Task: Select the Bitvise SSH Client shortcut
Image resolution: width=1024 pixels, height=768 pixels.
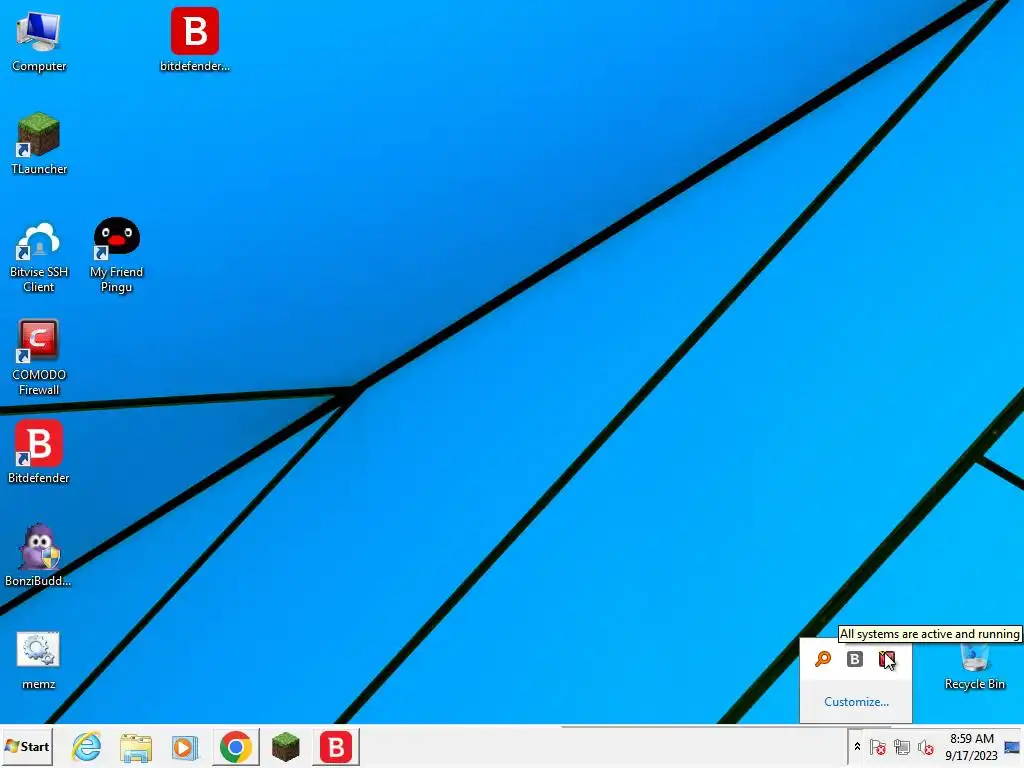Action: click(x=39, y=256)
